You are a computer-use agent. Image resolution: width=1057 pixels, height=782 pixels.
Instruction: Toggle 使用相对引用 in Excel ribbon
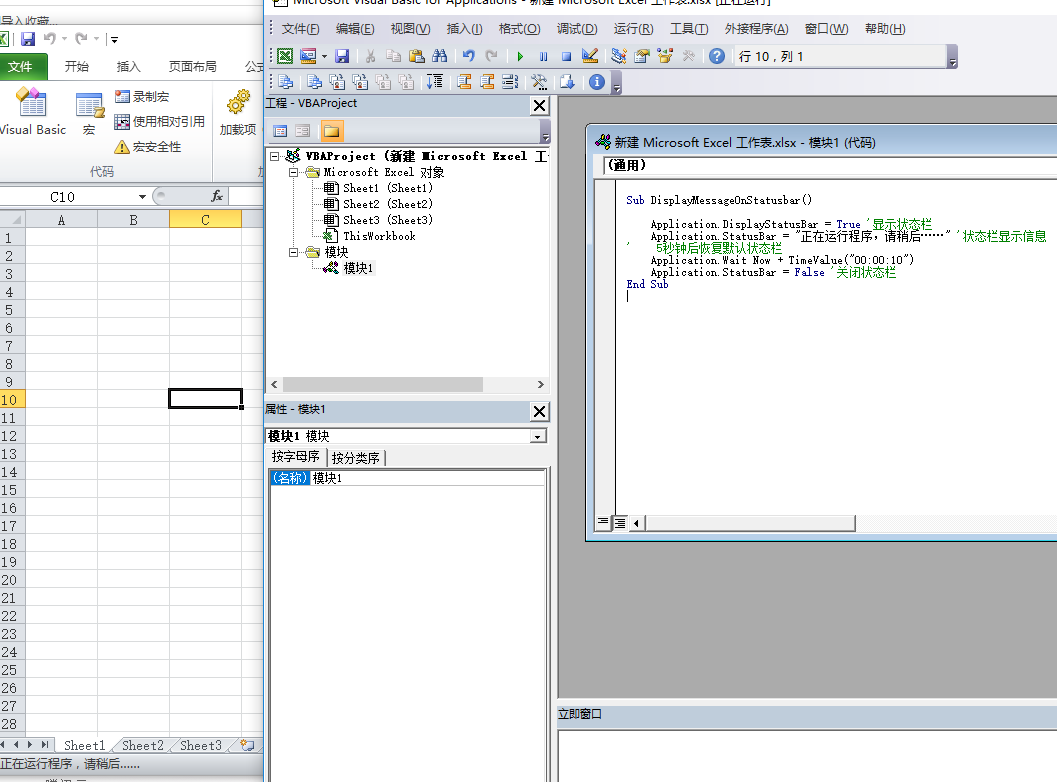click(x=160, y=122)
